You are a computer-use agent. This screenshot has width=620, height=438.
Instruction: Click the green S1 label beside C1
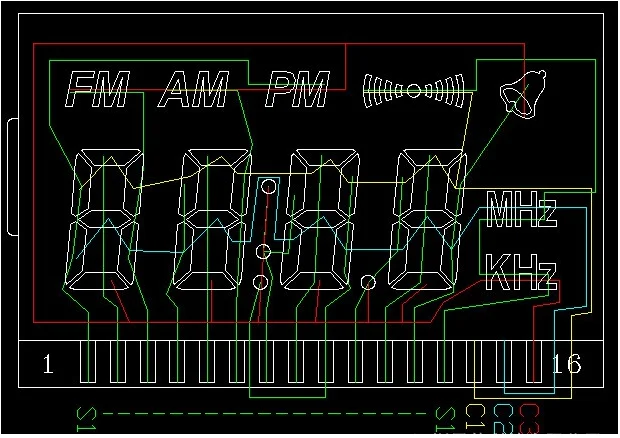446,420
